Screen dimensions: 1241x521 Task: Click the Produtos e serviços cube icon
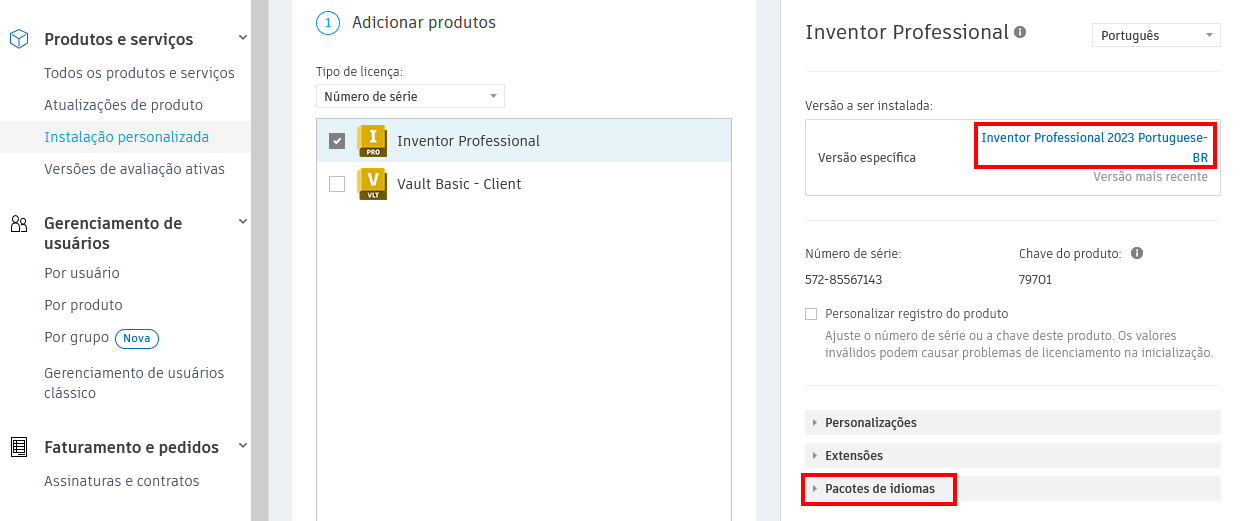19,39
